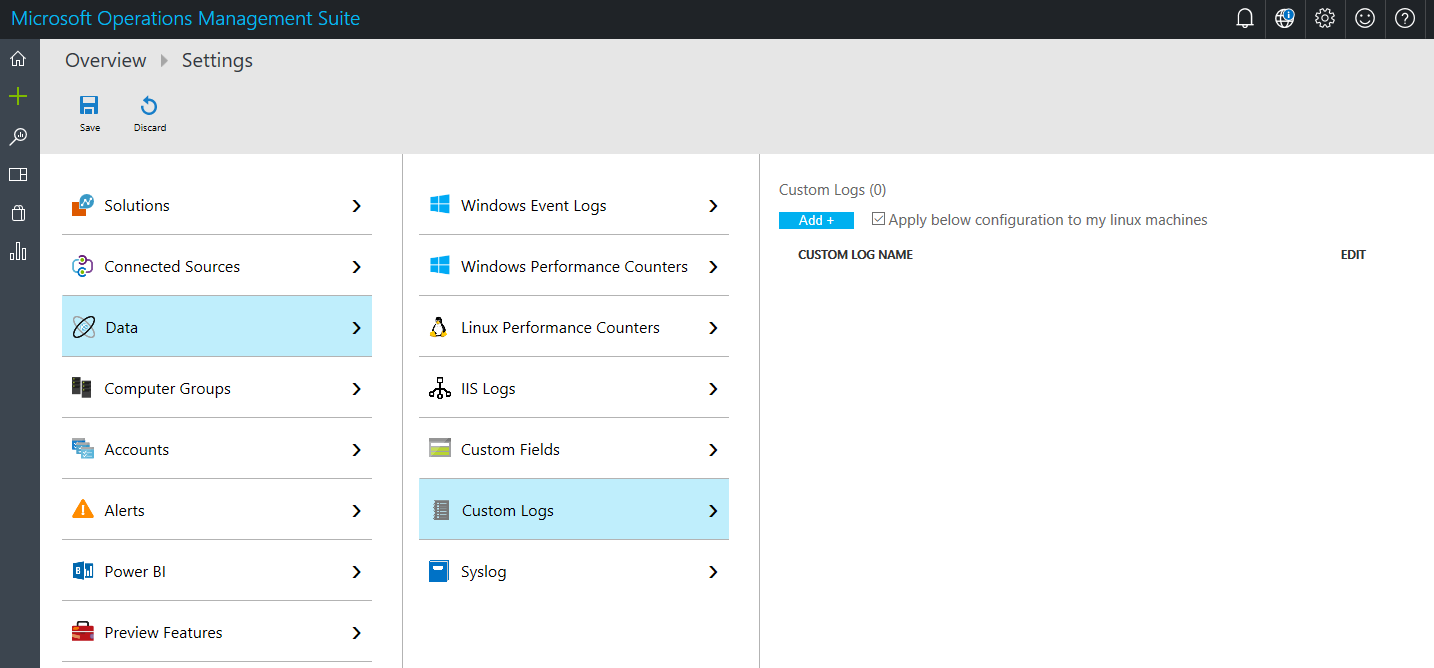The width and height of the screenshot is (1434, 668).
Task: Click the Computer Groups icon
Action: [82, 388]
